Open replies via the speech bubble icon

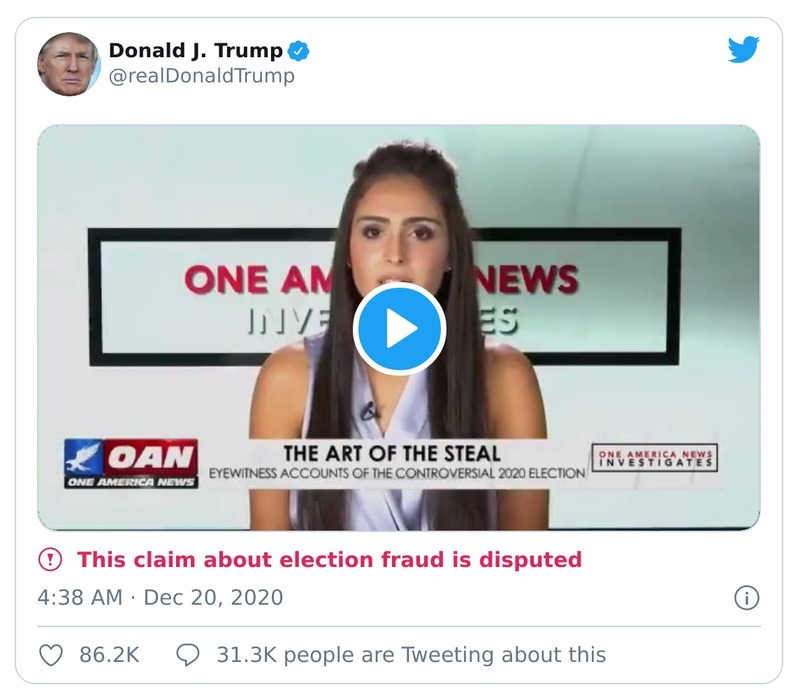(189, 657)
